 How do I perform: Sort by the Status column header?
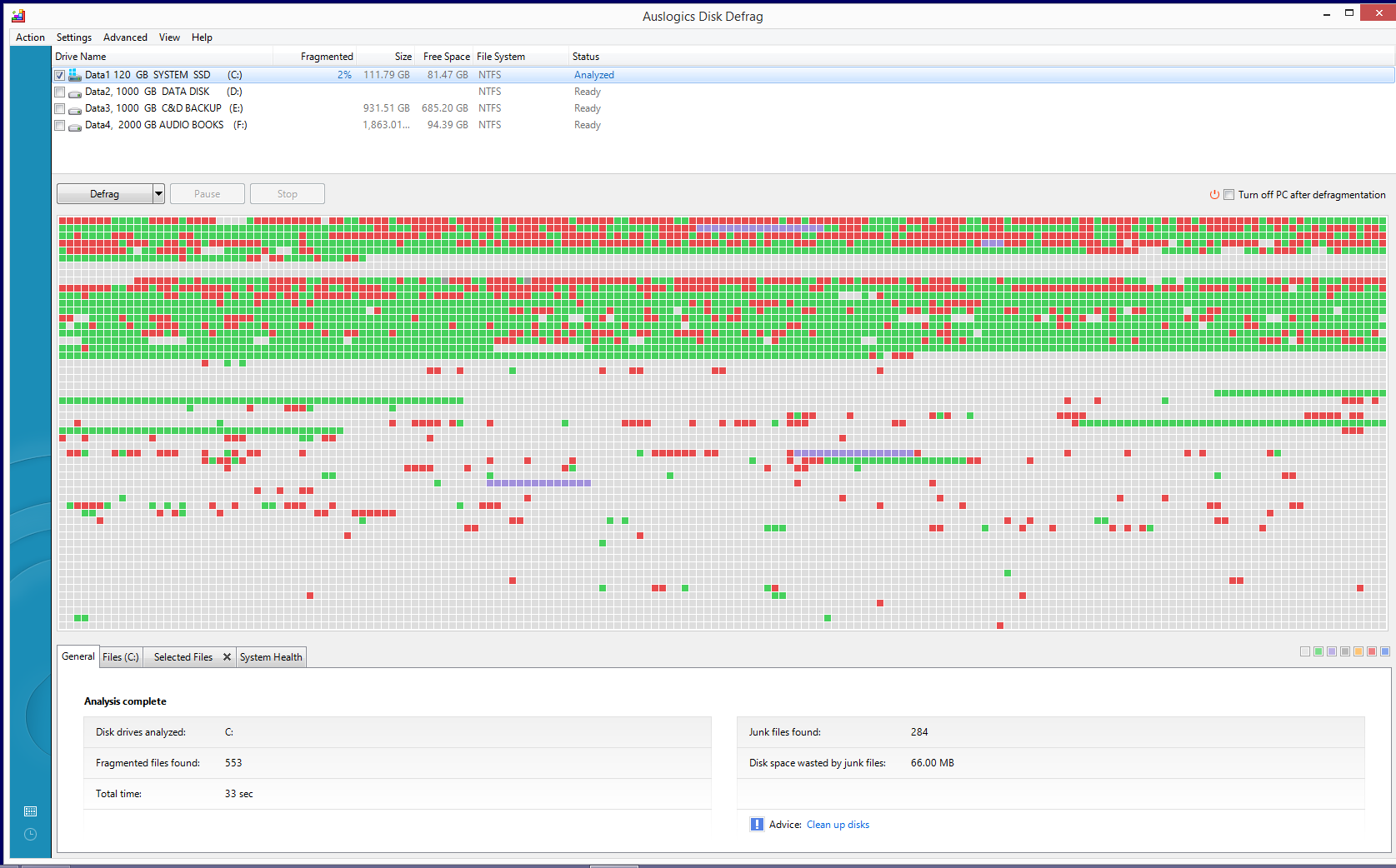click(x=981, y=57)
